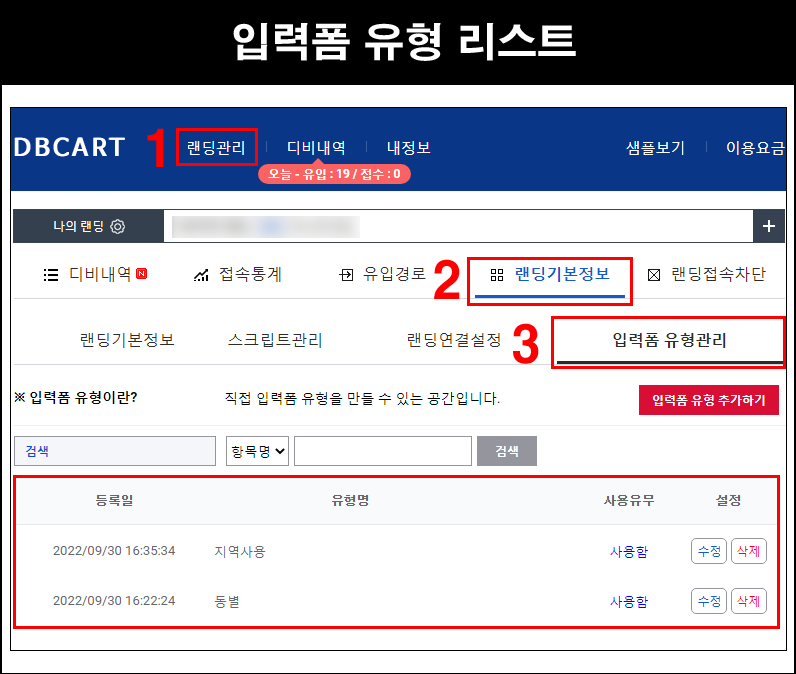Switch to 스크립트관리 sub-tab
Viewport: 796px width, 674px height.
tap(275, 340)
